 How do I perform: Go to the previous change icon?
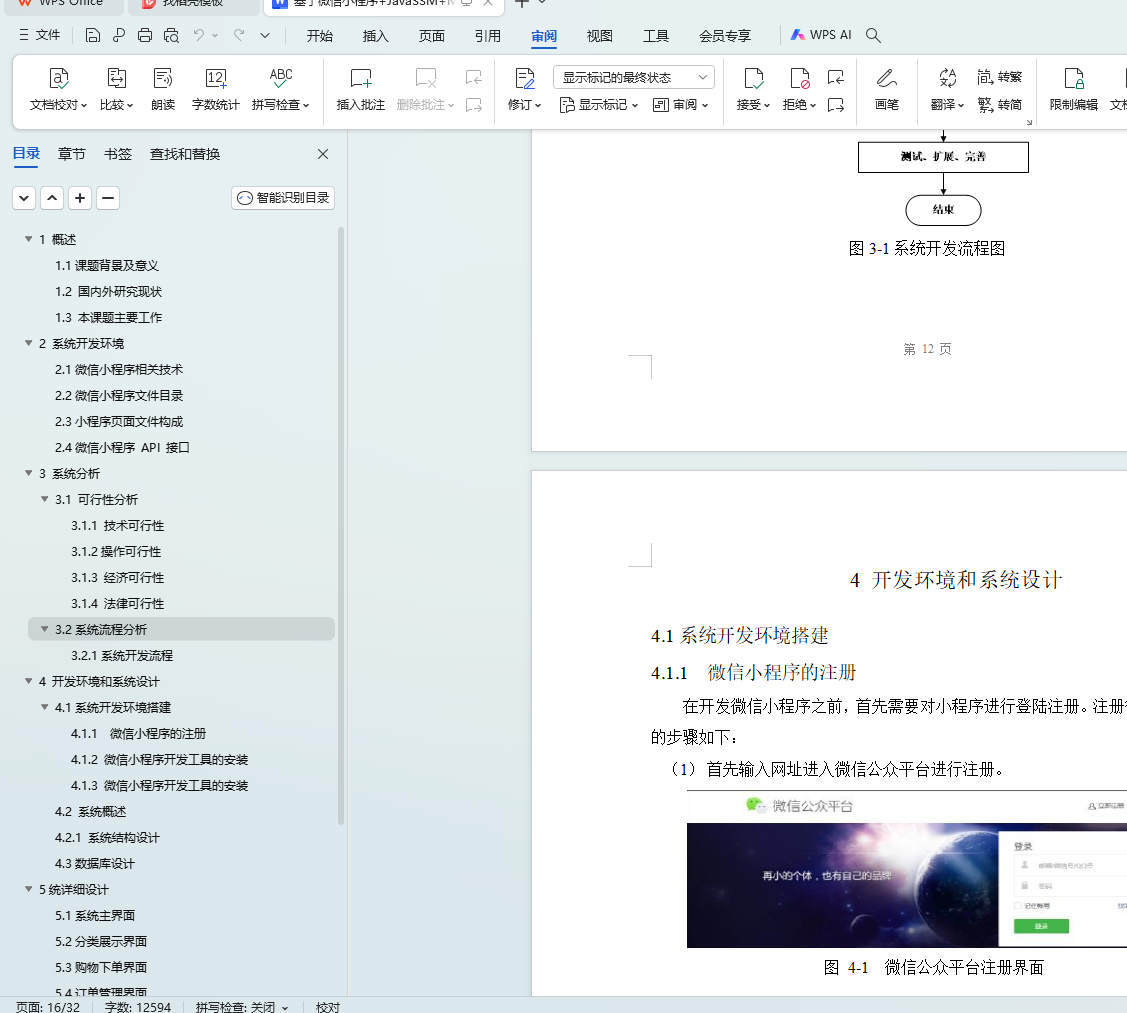tap(835, 77)
